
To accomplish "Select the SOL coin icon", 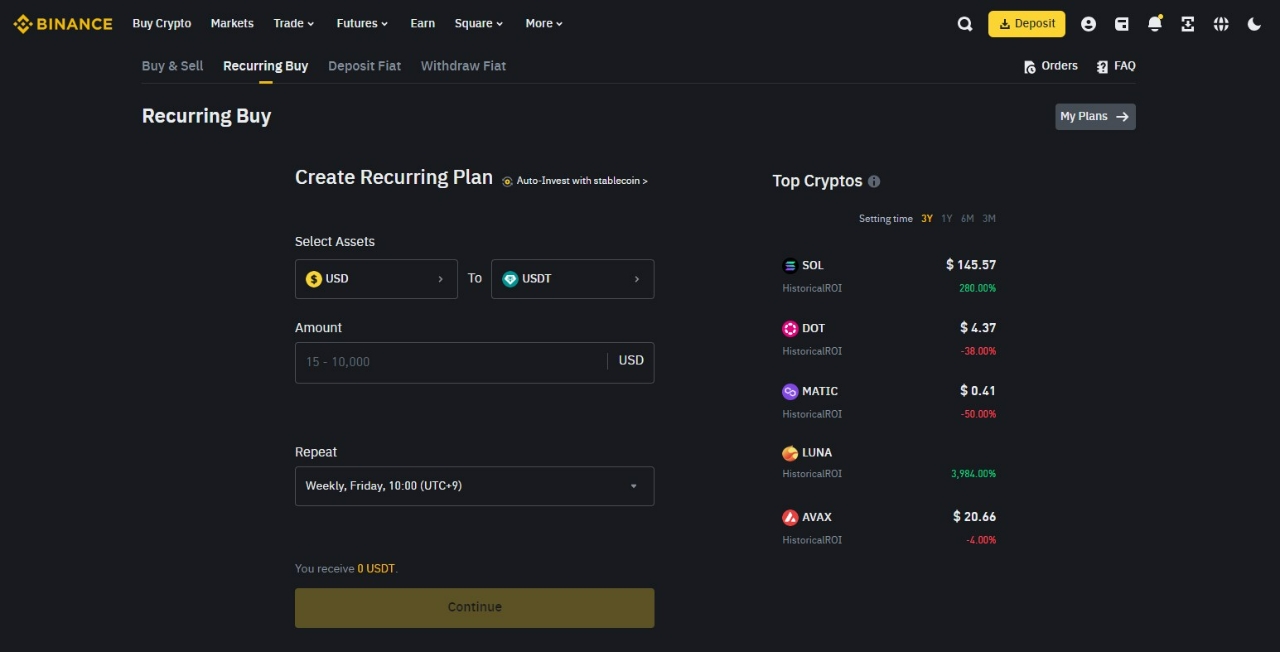I will click(x=790, y=265).
